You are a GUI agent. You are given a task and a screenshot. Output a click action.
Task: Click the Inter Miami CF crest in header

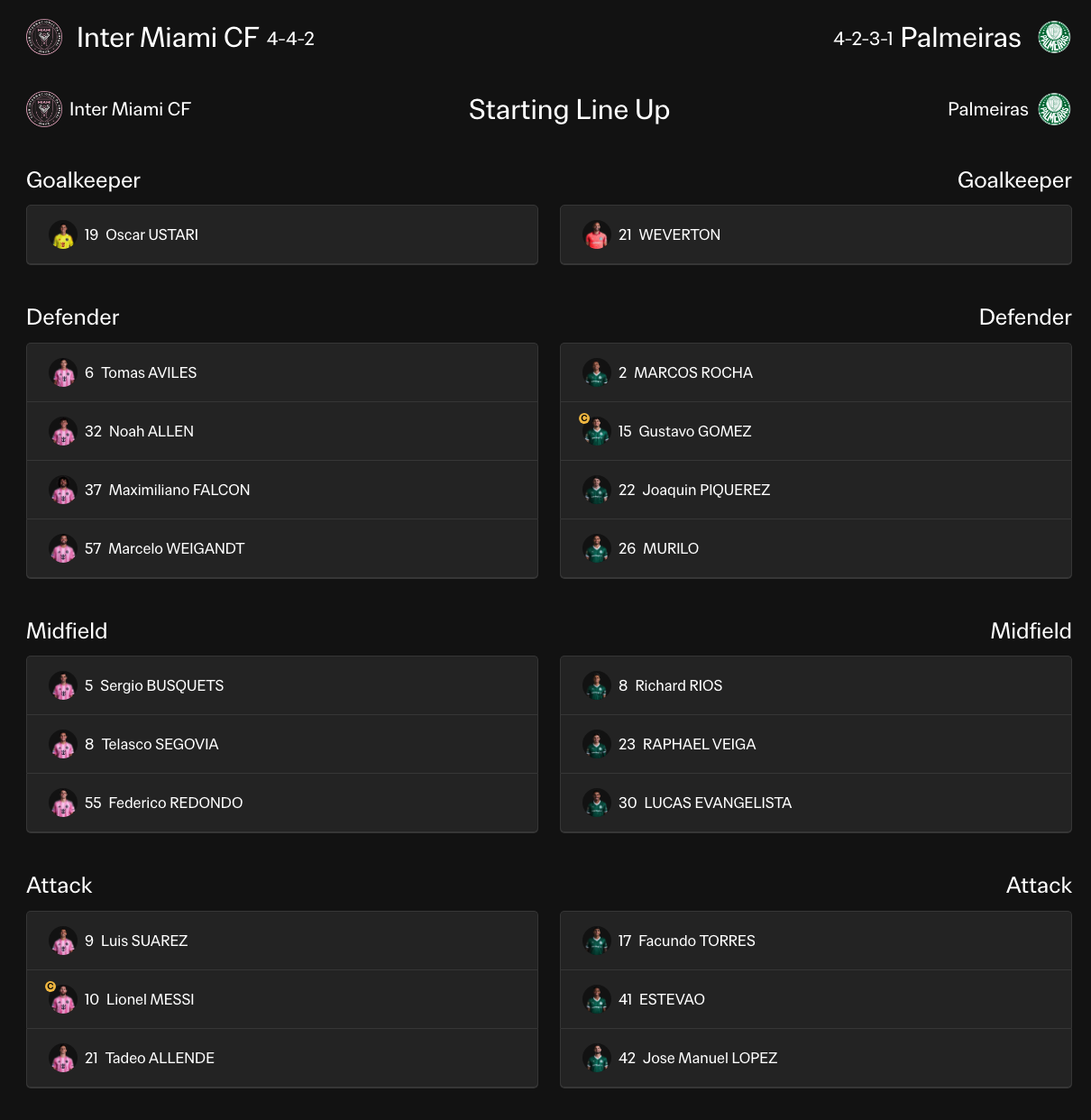pyautogui.click(x=44, y=37)
